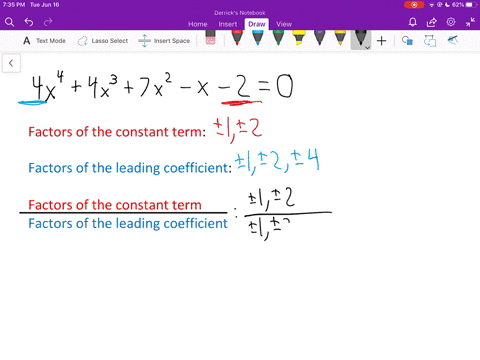The height and width of the screenshot is (360, 480).
Task: Add a new pen with plus
Action: pos(381,41)
